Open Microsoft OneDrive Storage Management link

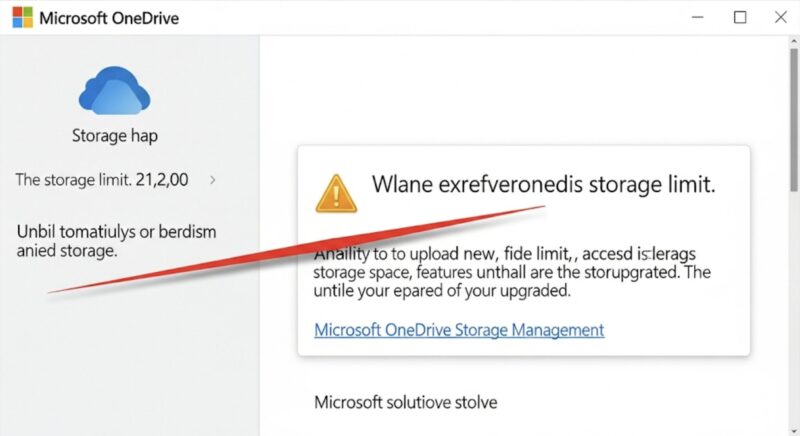pyautogui.click(x=459, y=330)
